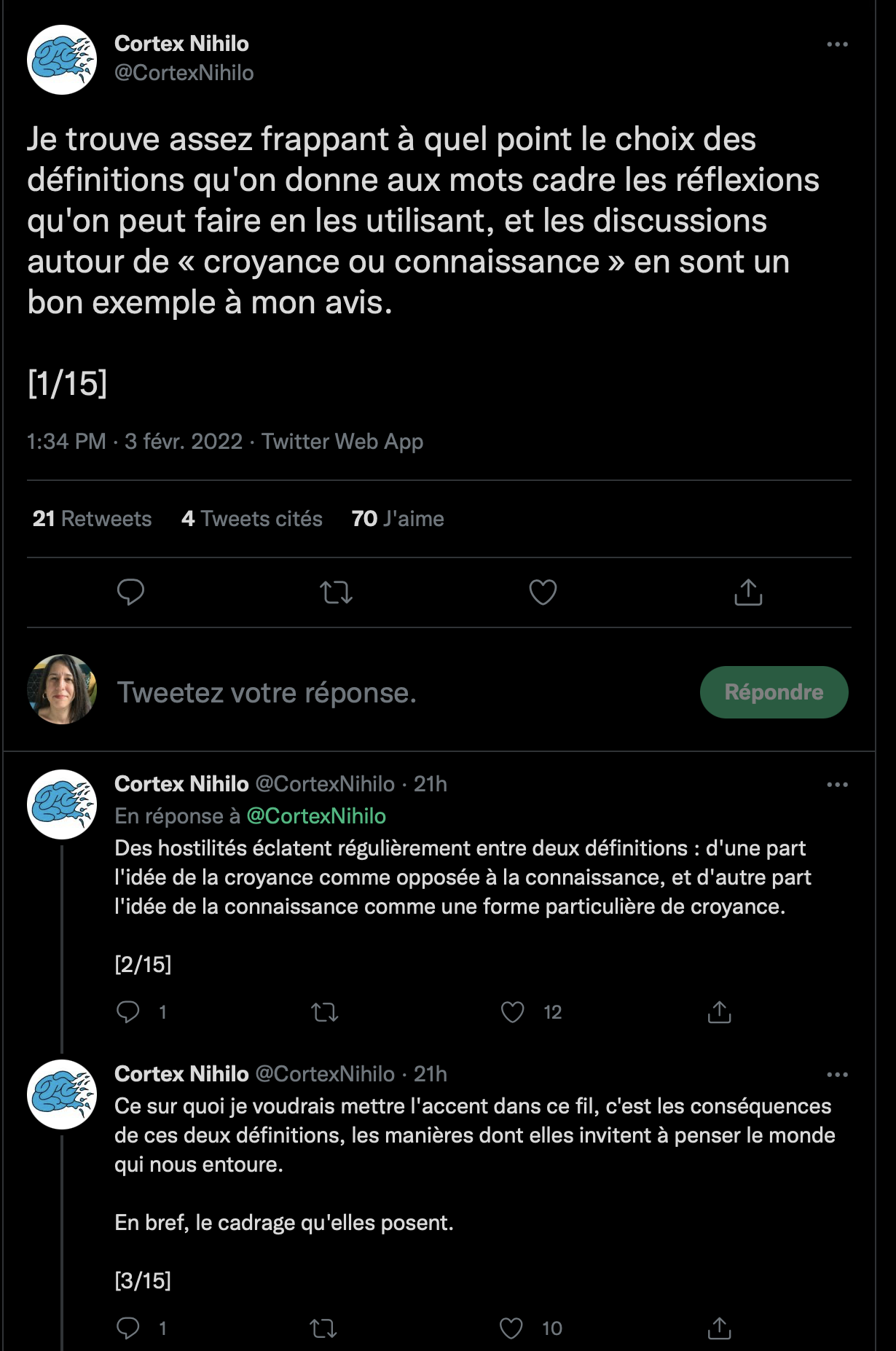The image size is (896, 1351).
Task: Click reply icon on the [3/15] tweet
Action: pos(128,1328)
